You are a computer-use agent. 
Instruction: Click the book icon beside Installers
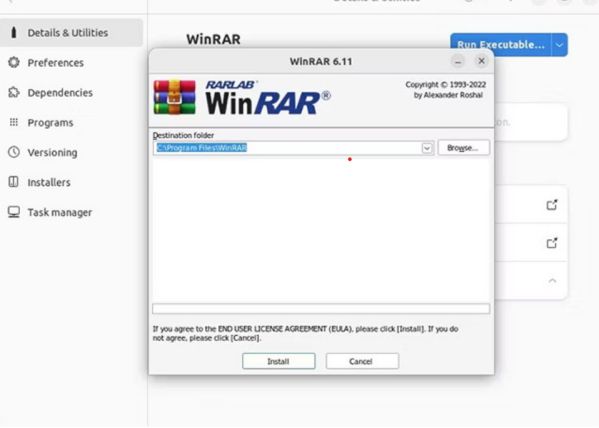[13, 182]
